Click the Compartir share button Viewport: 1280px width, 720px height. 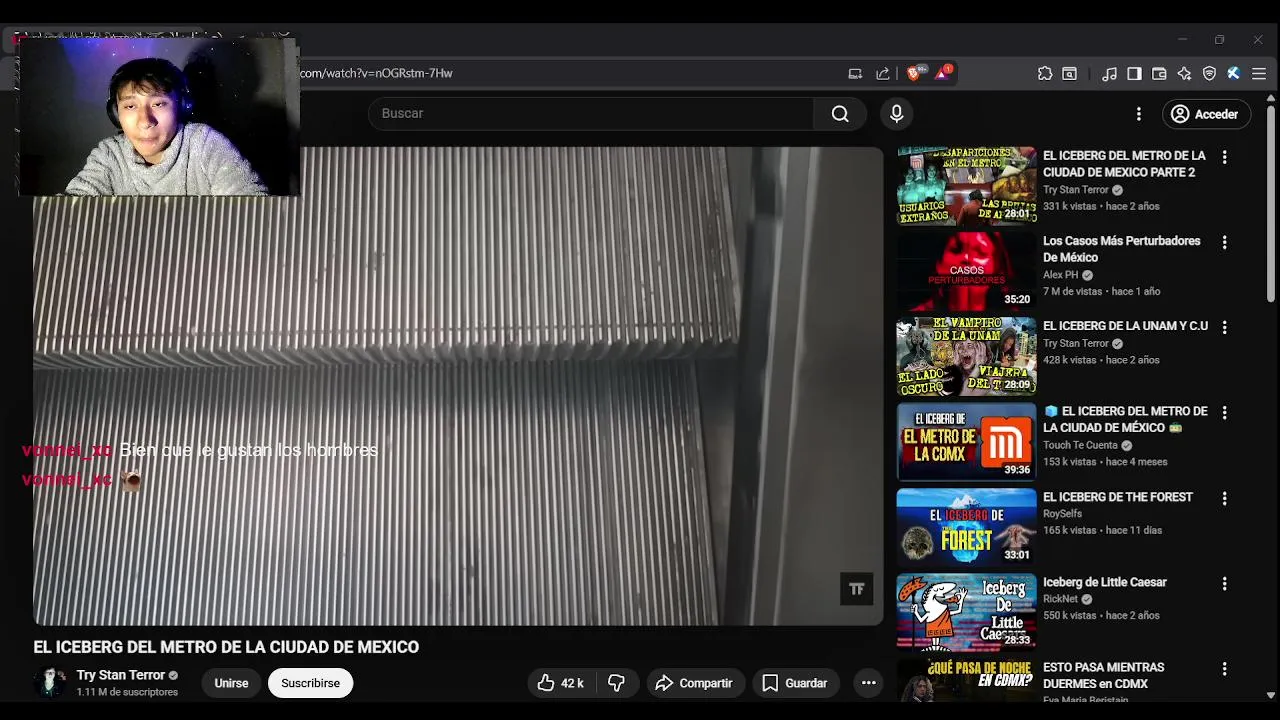coord(695,683)
